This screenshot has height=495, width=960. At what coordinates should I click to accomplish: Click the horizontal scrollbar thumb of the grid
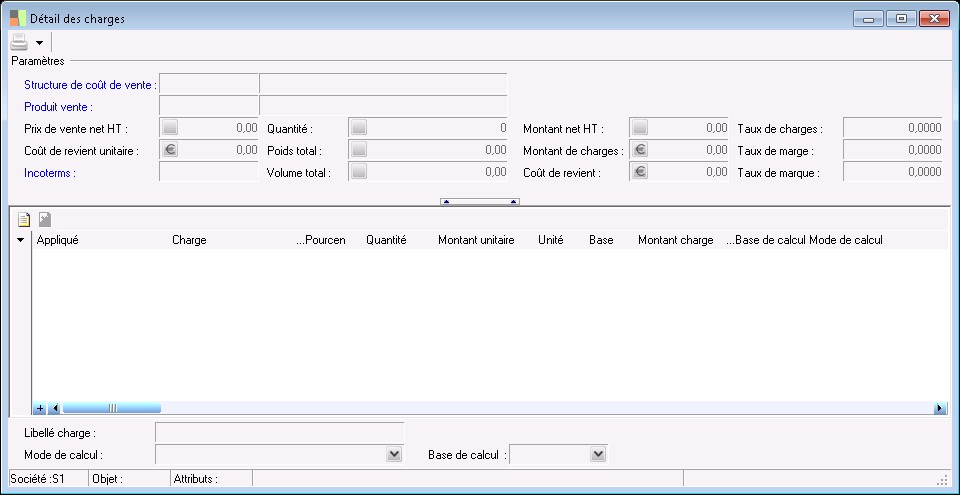tap(111, 408)
